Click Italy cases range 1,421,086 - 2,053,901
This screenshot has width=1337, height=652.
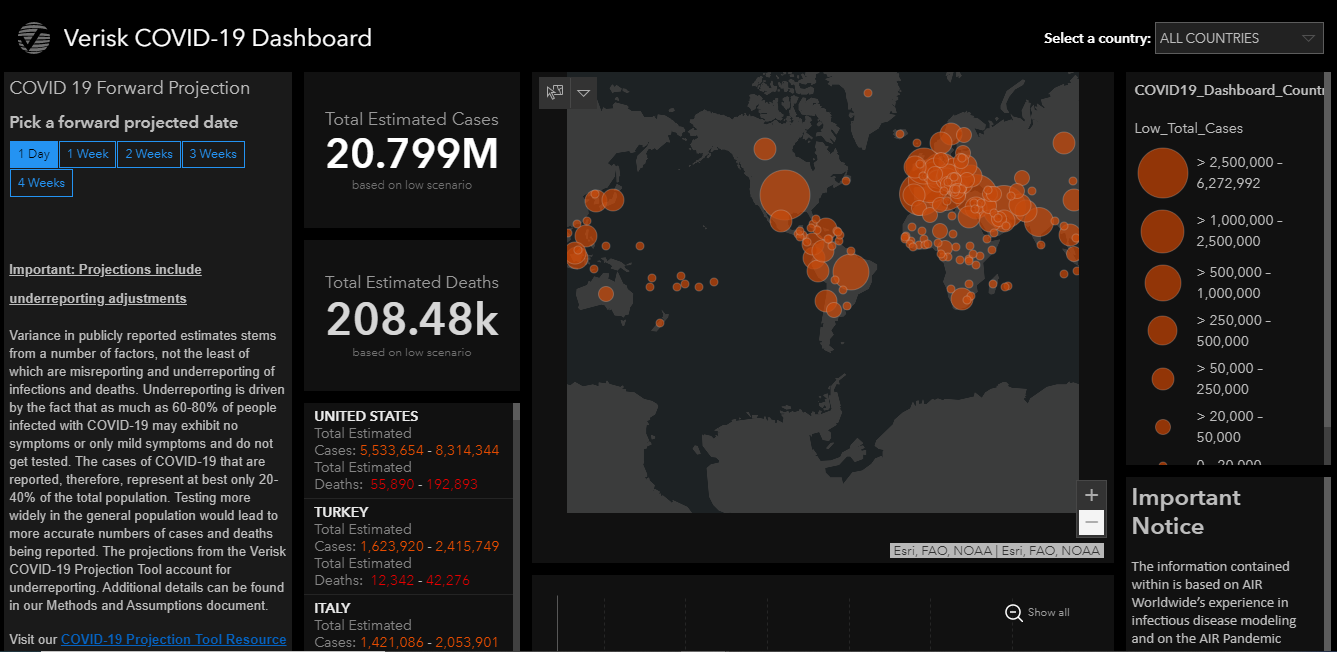pos(430,642)
